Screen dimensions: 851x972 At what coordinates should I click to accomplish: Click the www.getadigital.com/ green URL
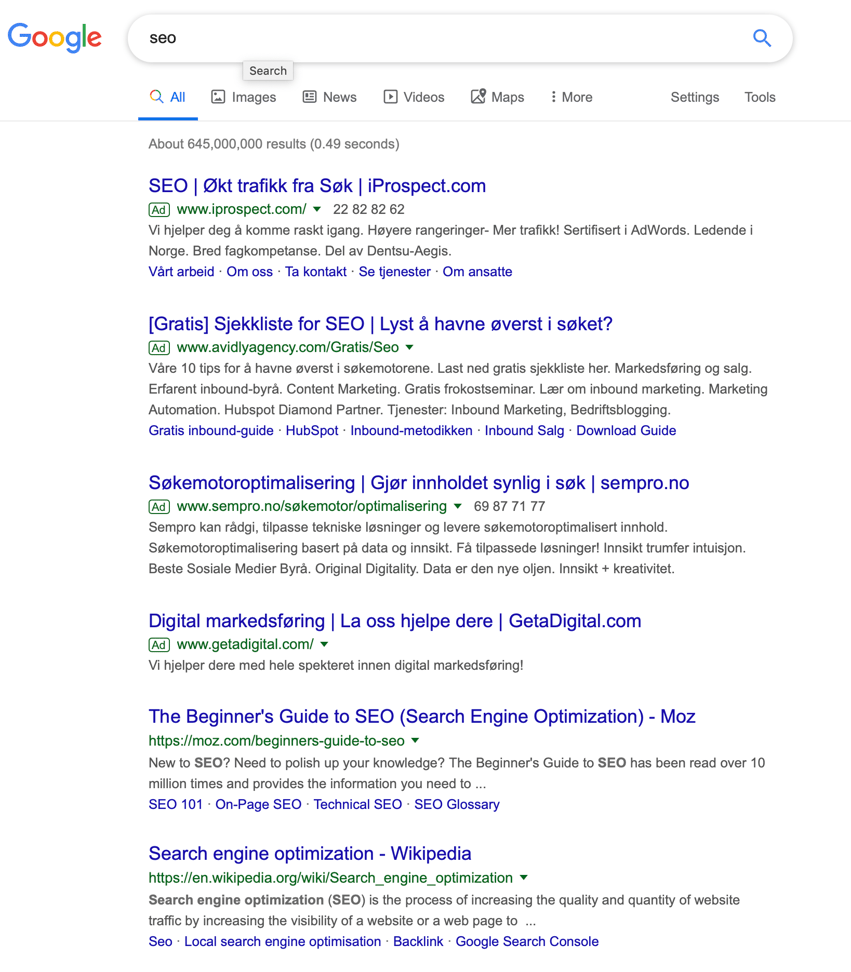245,645
